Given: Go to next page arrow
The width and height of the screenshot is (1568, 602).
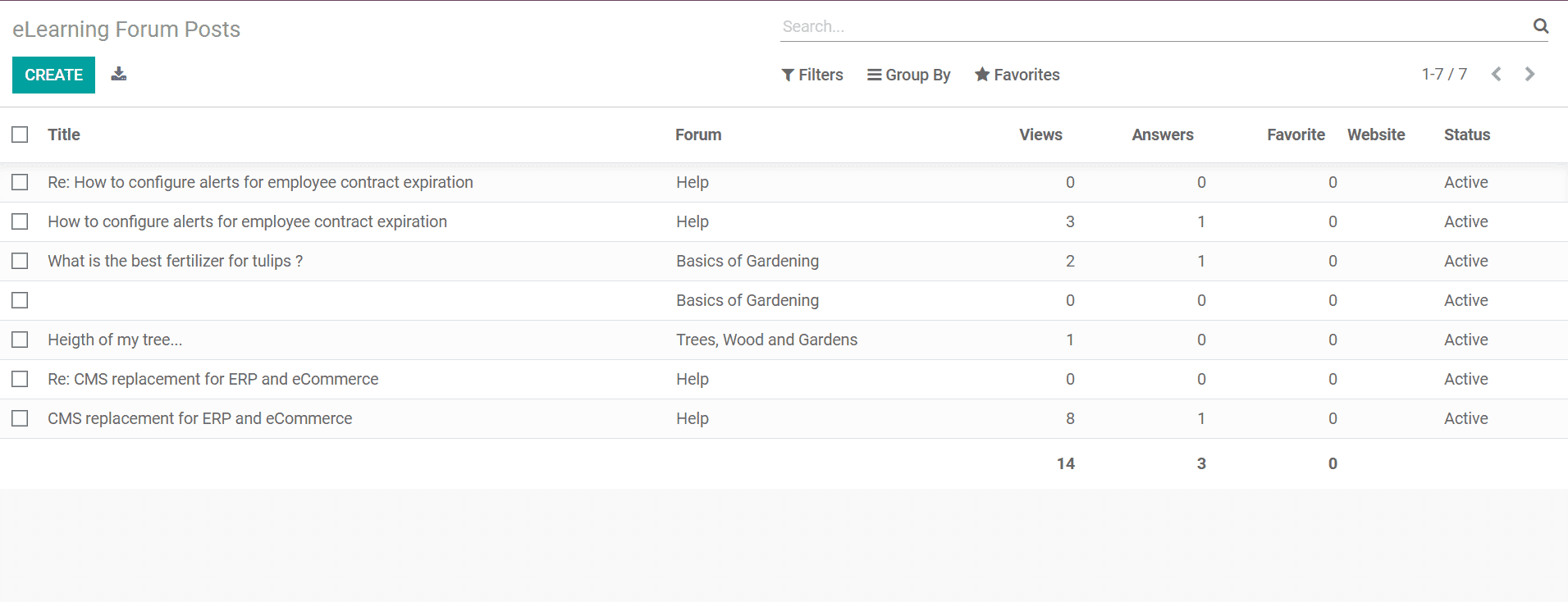Looking at the screenshot, I should [1529, 74].
